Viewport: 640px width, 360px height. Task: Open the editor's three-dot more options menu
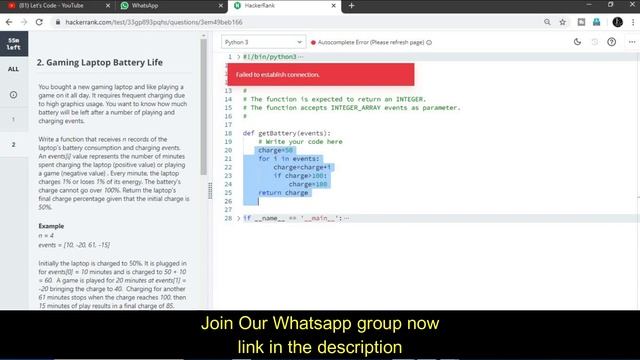pyautogui.click(x=632, y=42)
